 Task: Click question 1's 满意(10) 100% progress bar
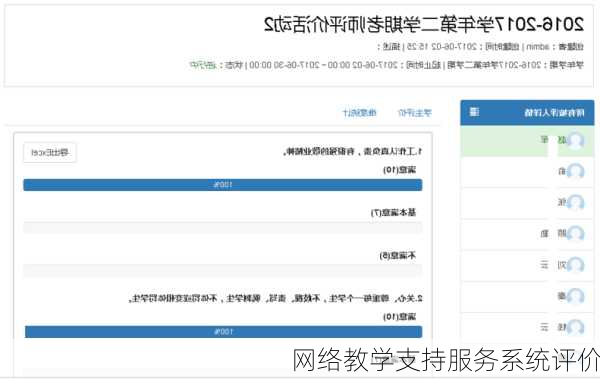[x=223, y=185]
